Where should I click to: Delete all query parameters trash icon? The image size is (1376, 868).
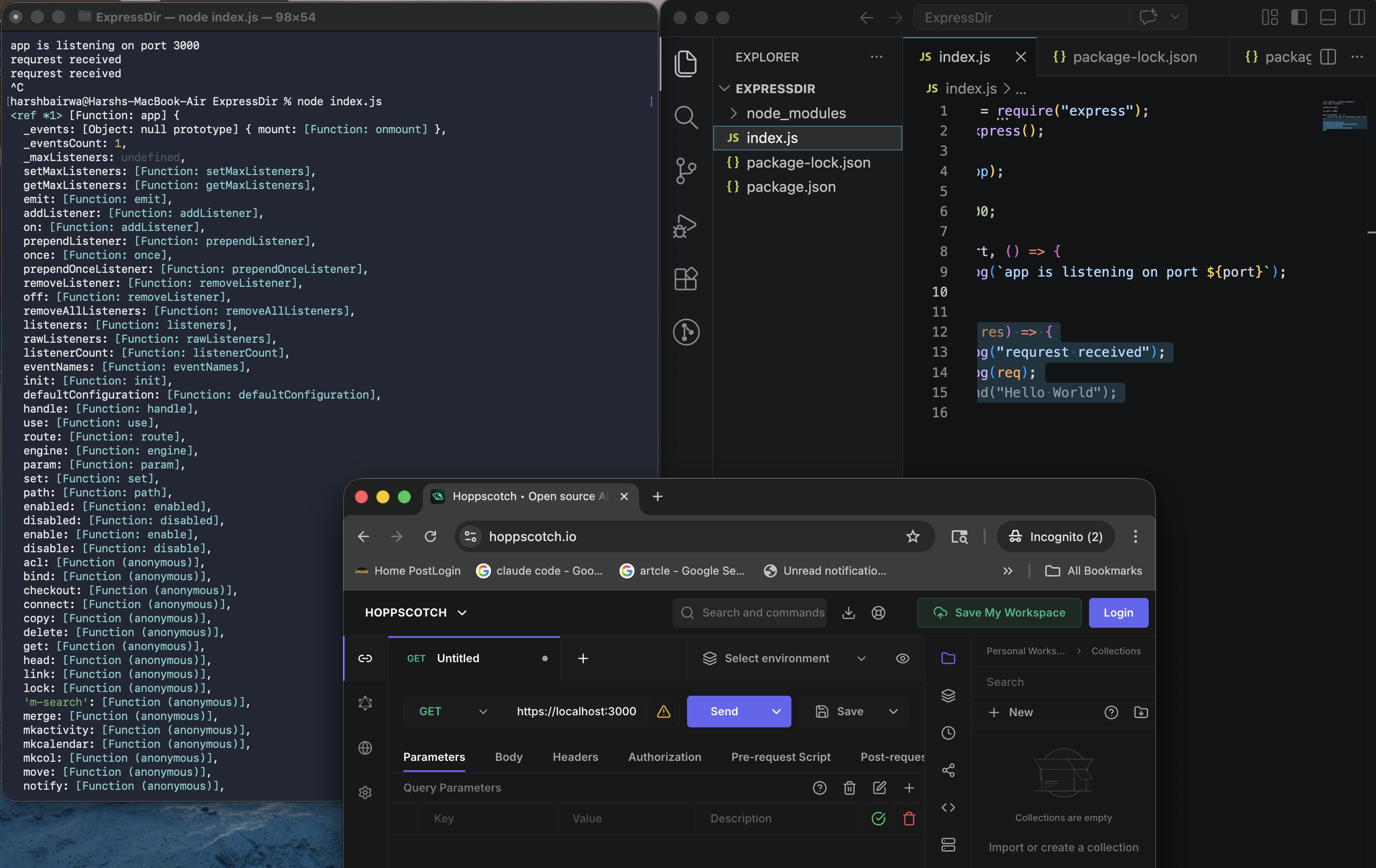tap(849, 788)
